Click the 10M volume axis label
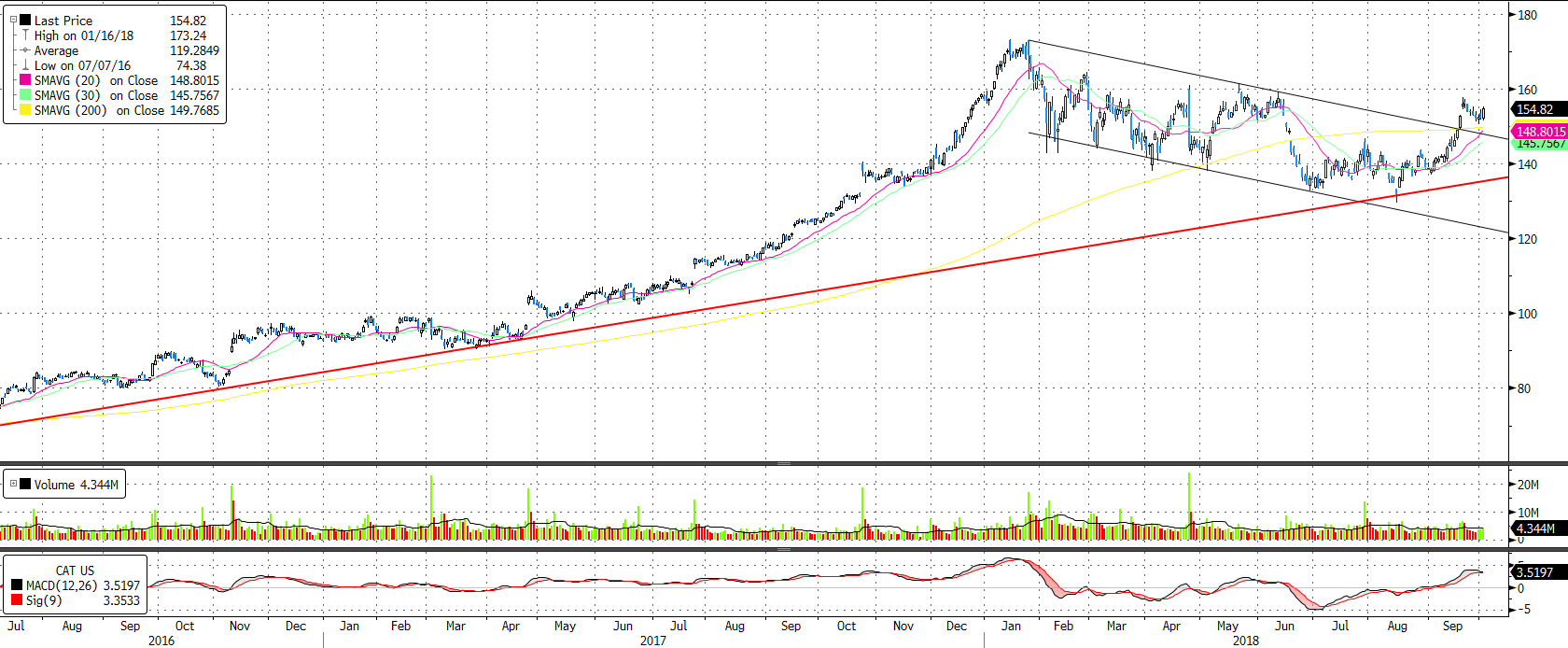1568x648 pixels. 1528,513
